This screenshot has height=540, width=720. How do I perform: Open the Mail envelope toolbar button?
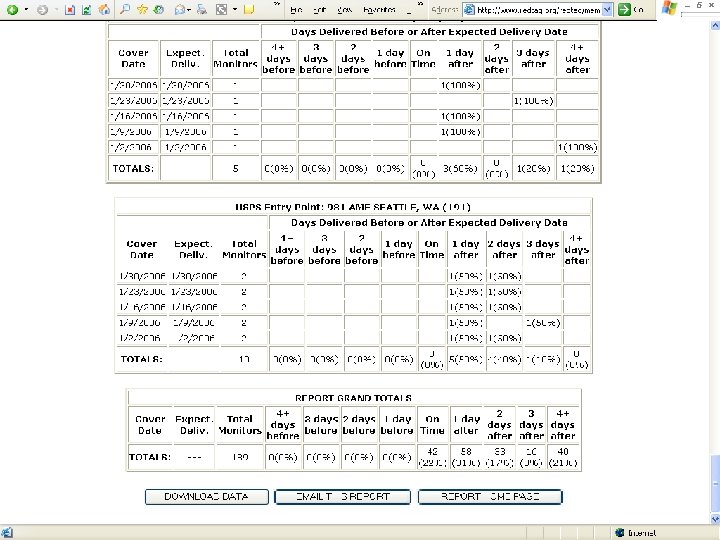coord(182,9)
